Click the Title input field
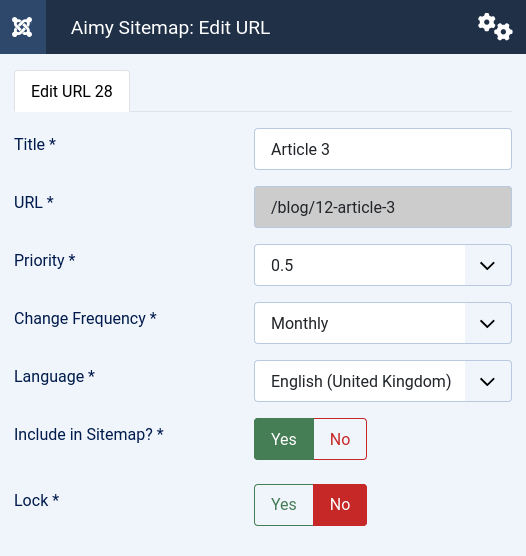526x556 pixels. [x=383, y=149]
